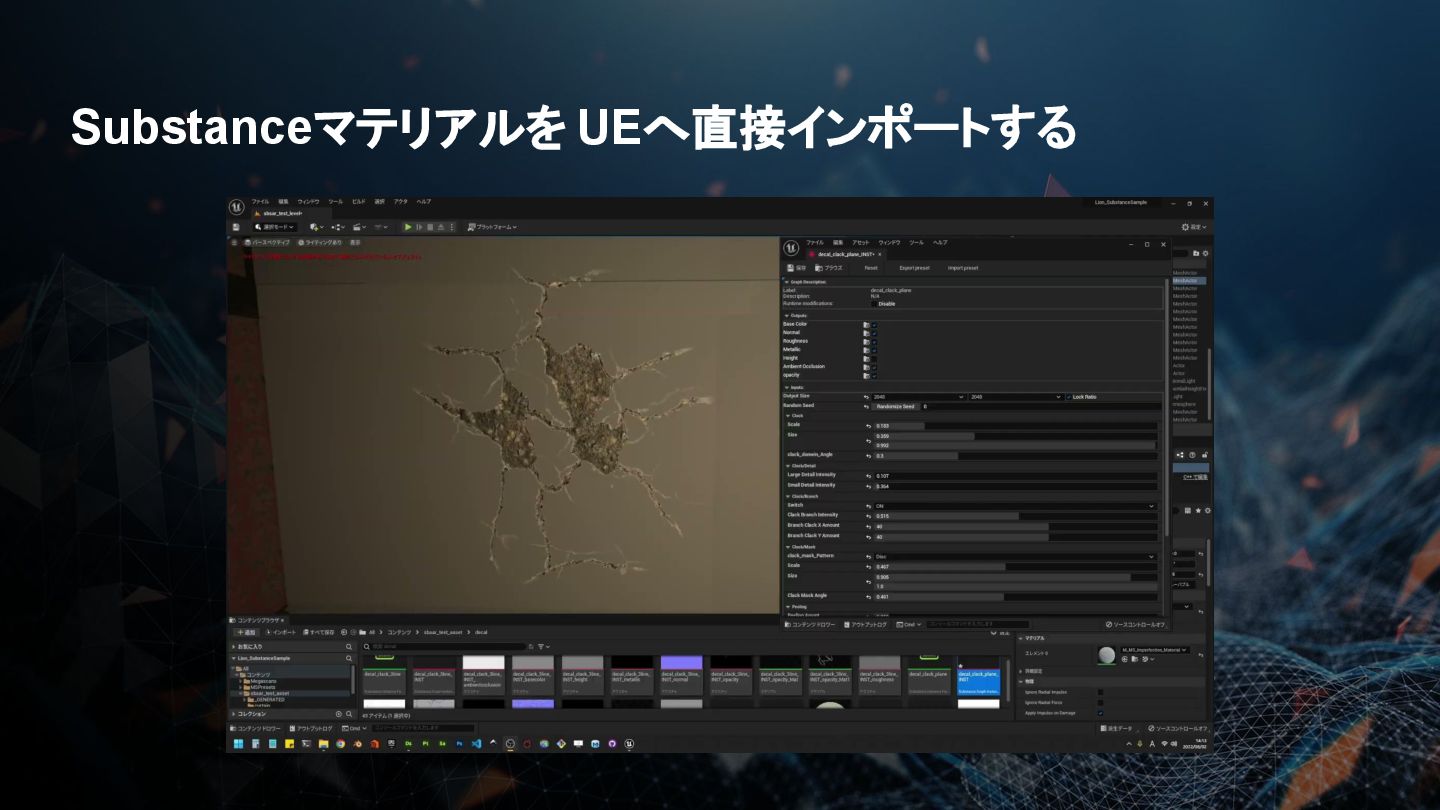This screenshot has height=810, width=1440.
Task: Click Import preset button
Action: coord(963,268)
